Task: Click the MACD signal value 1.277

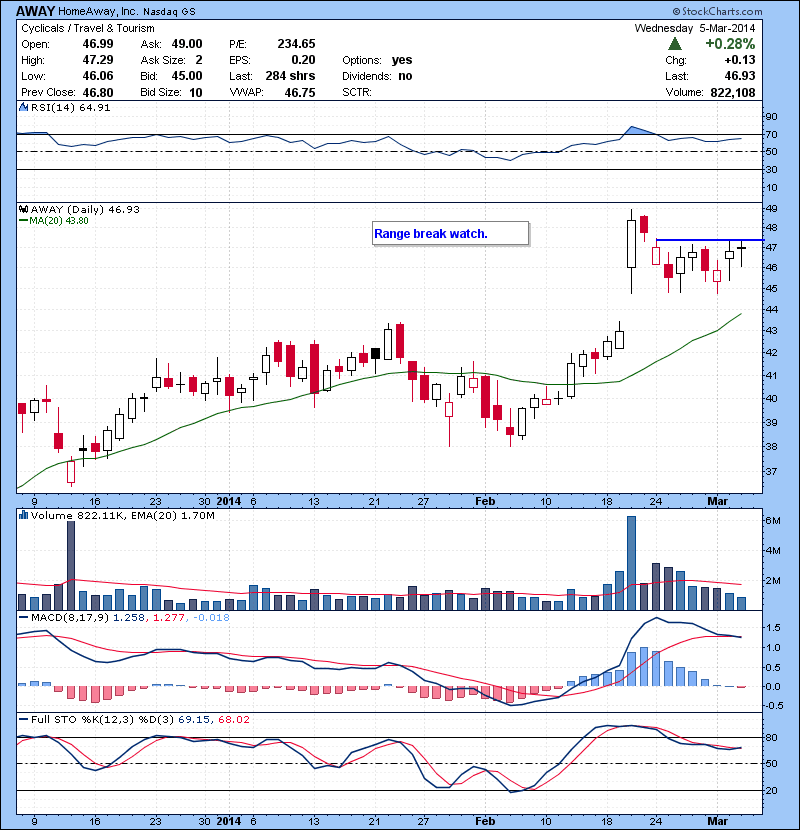Action: [x=169, y=617]
